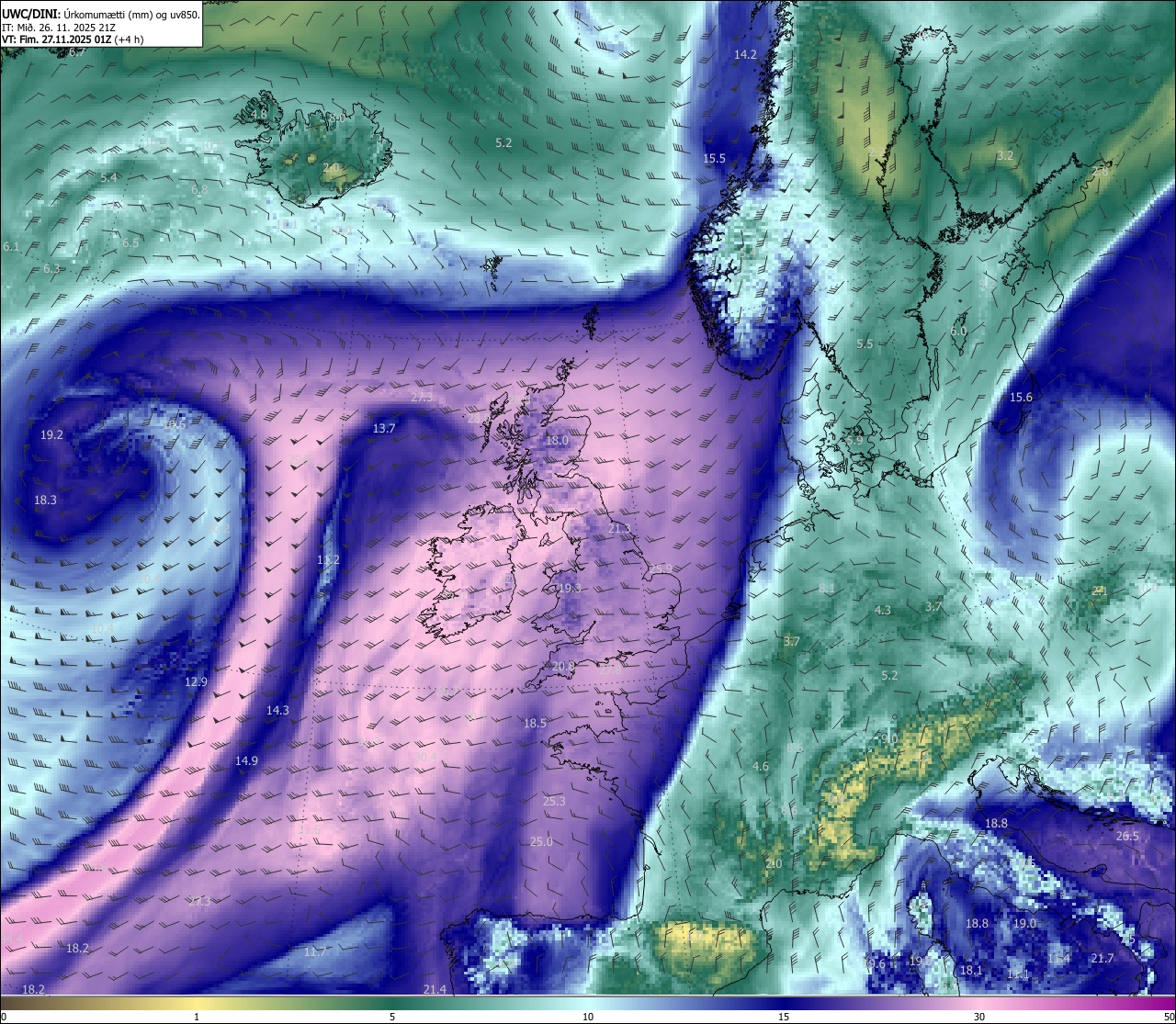
Task: Click the value '14.3' in the Atlantic
Action: click(277, 710)
